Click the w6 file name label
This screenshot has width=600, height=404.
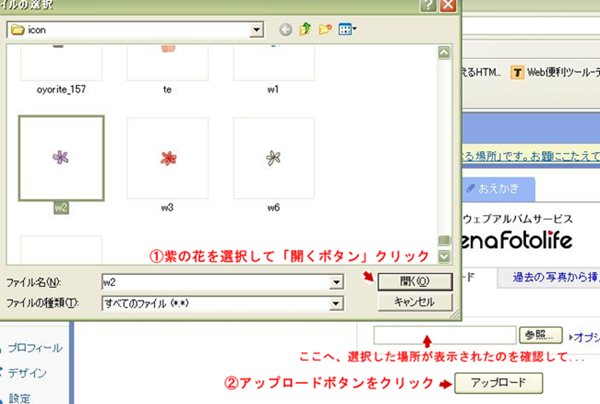(274, 208)
